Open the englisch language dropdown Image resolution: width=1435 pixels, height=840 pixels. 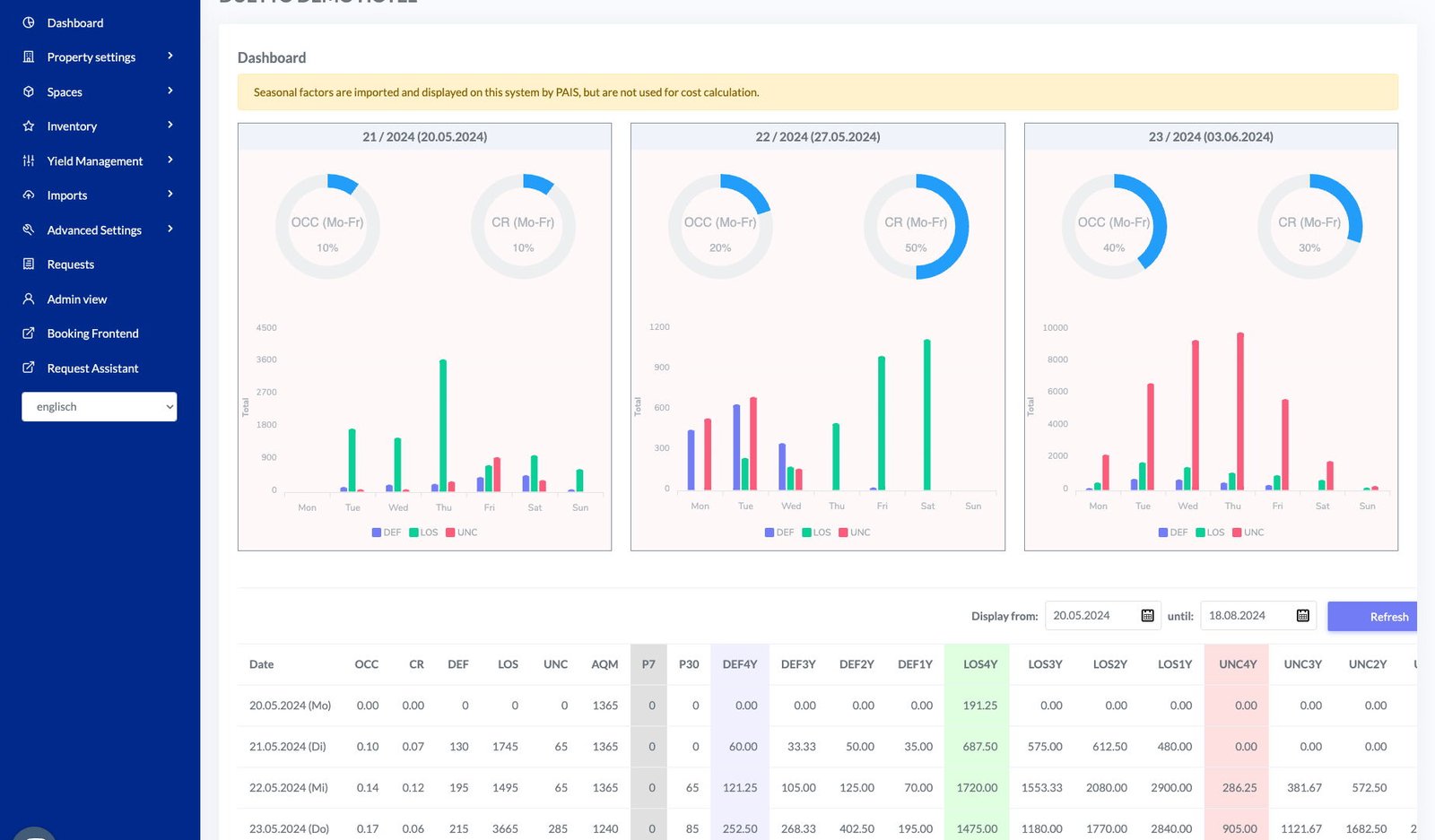pos(100,406)
